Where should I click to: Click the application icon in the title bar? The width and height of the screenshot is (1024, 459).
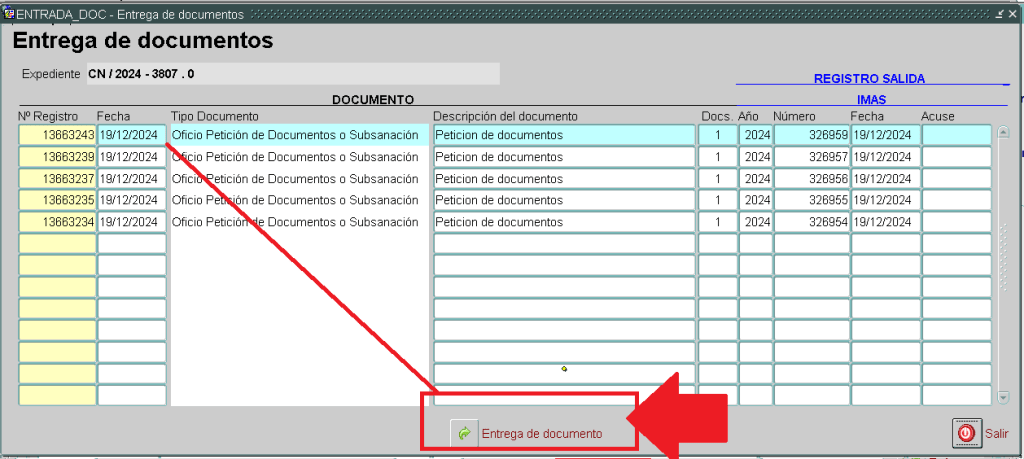8,14
